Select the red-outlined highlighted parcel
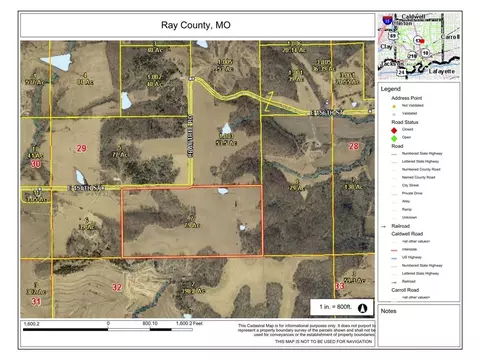 click(x=192, y=221)
